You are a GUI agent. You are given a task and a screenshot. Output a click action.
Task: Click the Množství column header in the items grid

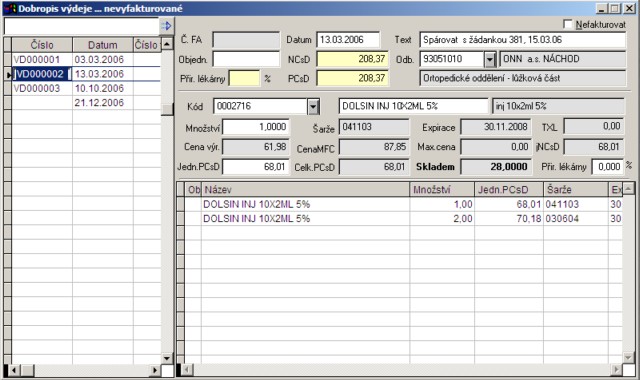coord(442,190)
